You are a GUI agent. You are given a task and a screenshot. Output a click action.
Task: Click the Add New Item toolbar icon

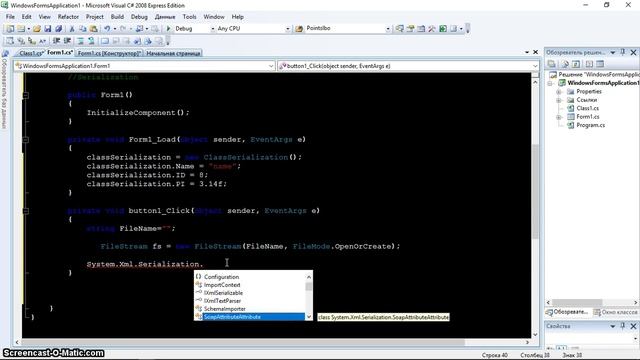pyautogui.click(x=20, y=29)
